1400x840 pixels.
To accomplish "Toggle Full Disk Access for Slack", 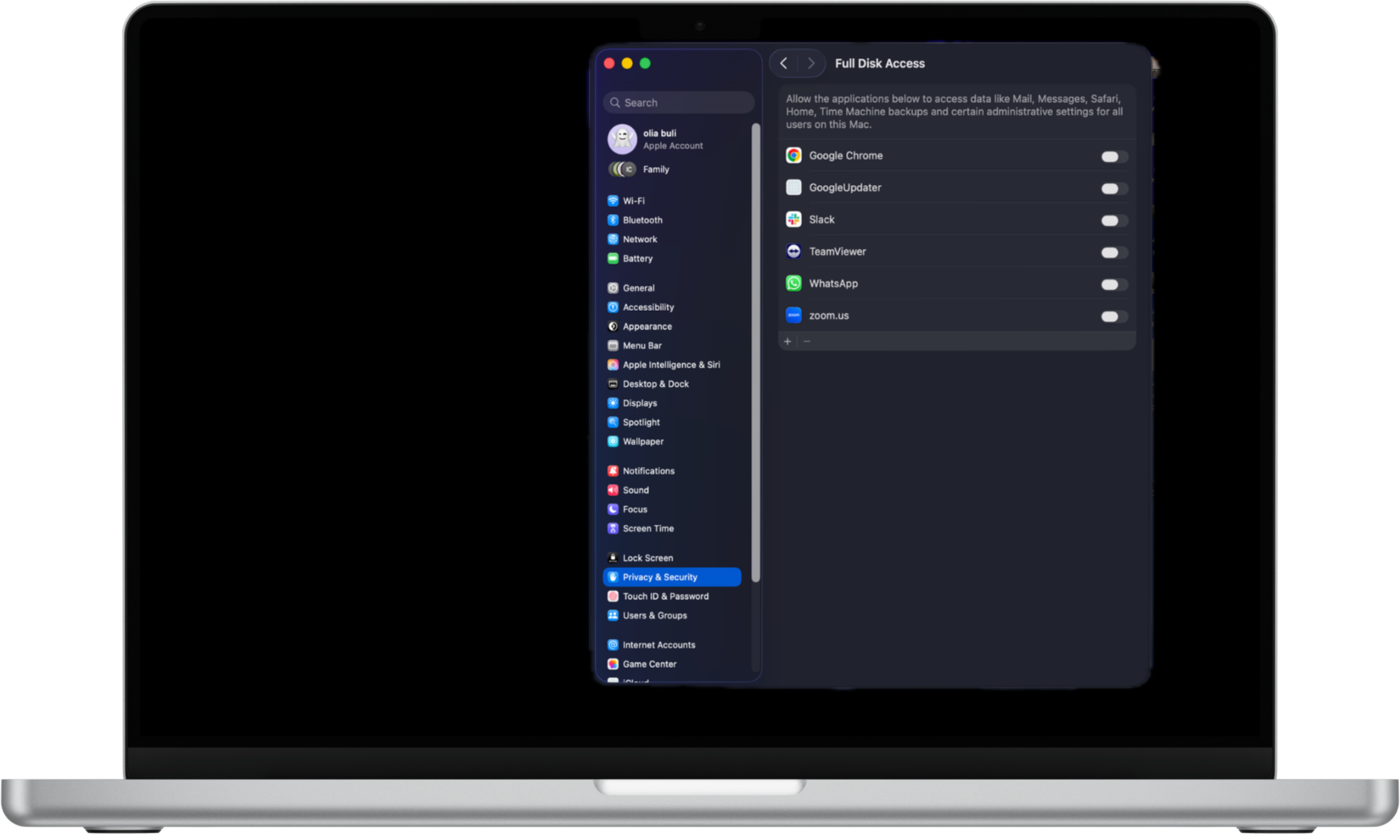I will click(1114, 221).
